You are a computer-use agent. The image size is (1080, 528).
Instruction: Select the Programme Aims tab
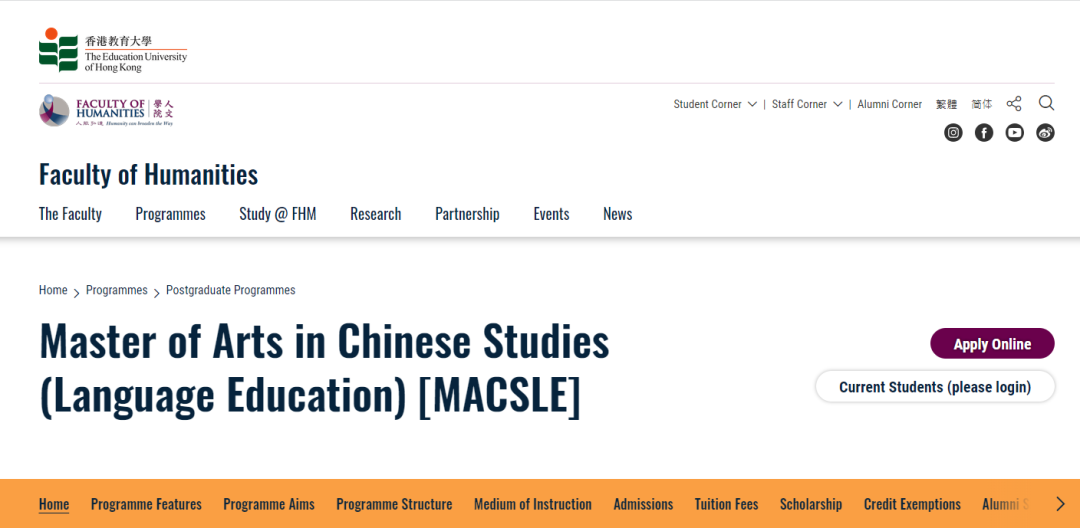(x=269, y=505)
